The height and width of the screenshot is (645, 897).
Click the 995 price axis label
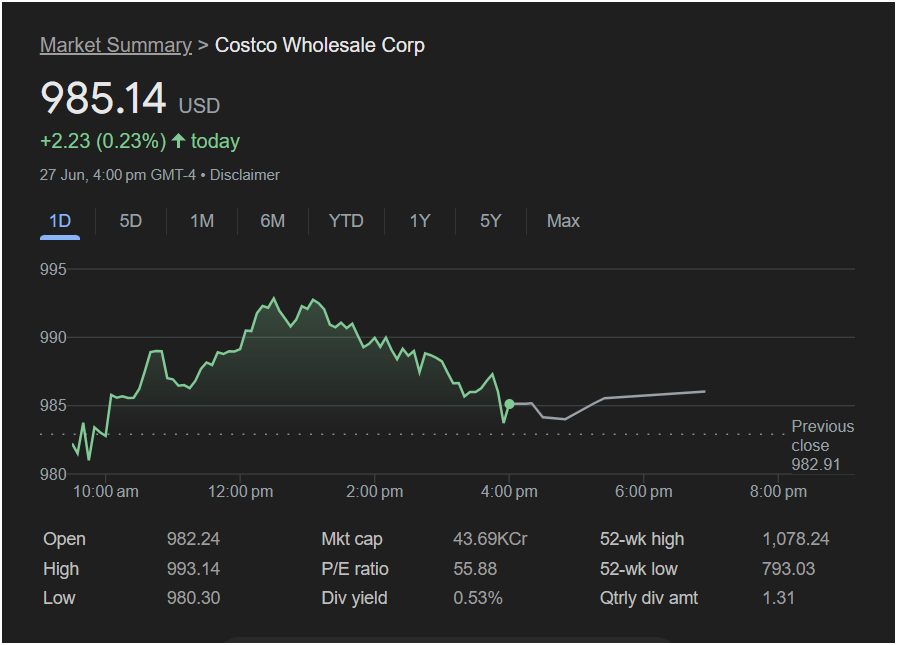coord(53,270)
